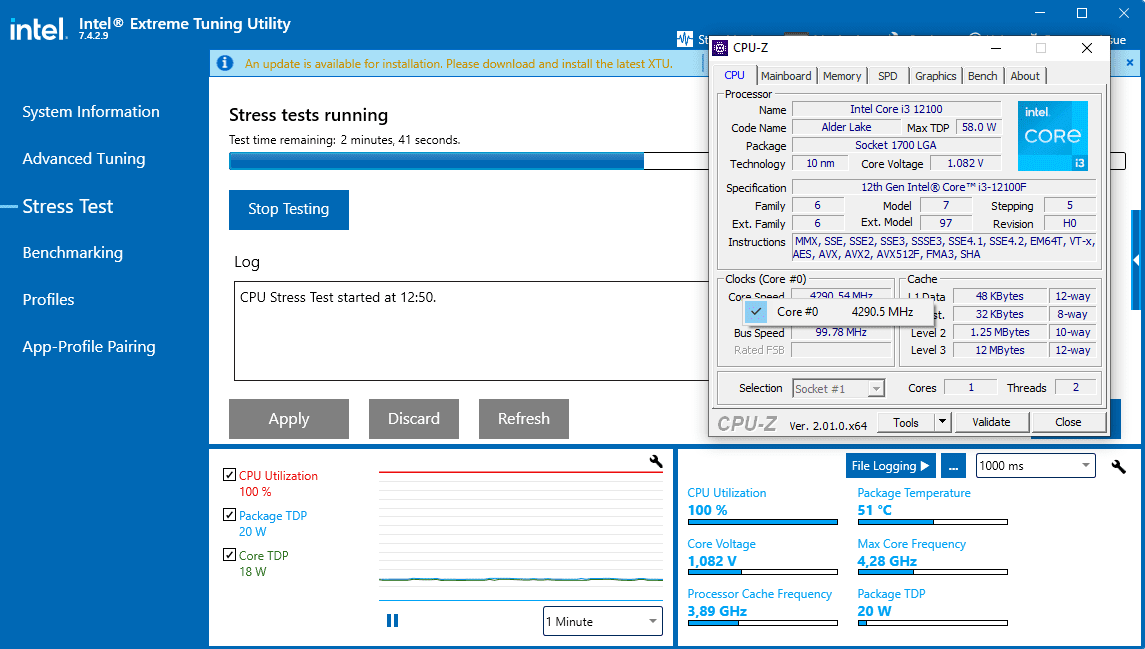Click the Max TDP 58.0 W value
Viewport: 1145px width, 649px height.
(x=979, y=127)
